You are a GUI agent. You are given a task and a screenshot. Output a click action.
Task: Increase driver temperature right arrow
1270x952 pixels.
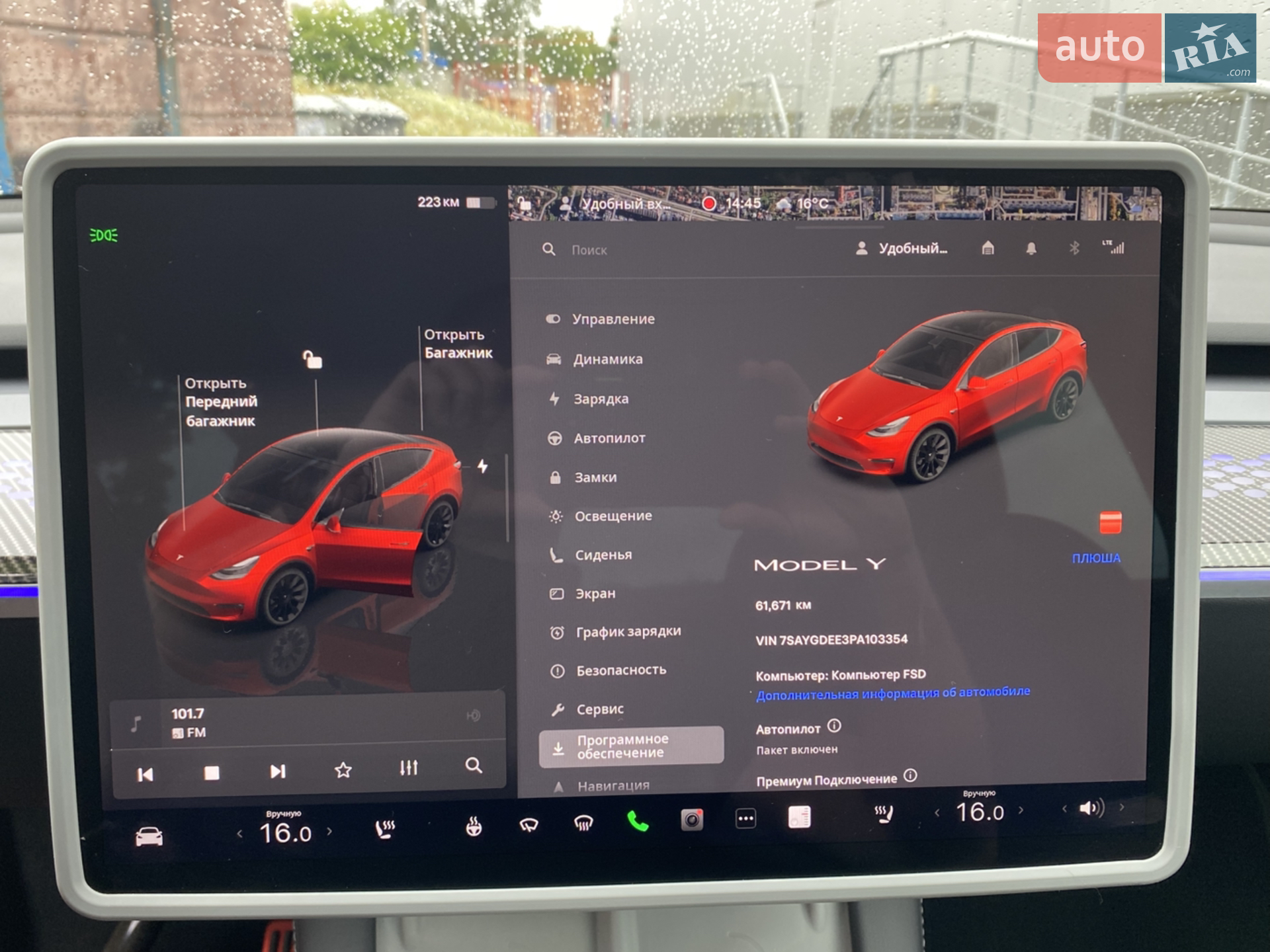(x=329, y=832)
